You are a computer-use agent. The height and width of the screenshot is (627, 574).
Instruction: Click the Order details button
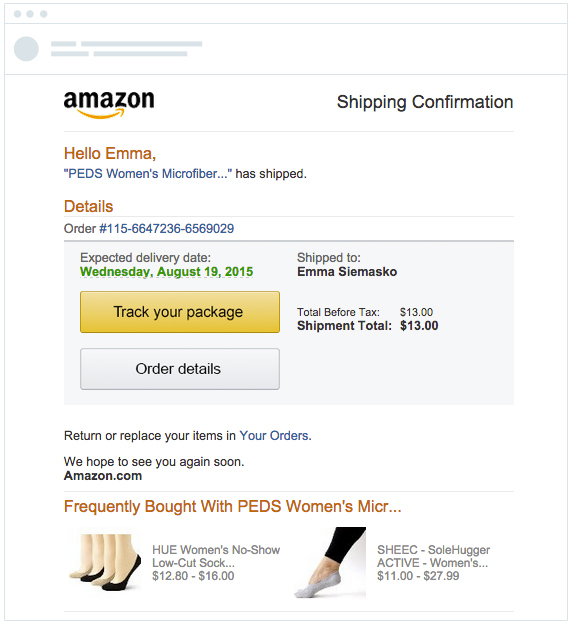(x=180, y=369)
